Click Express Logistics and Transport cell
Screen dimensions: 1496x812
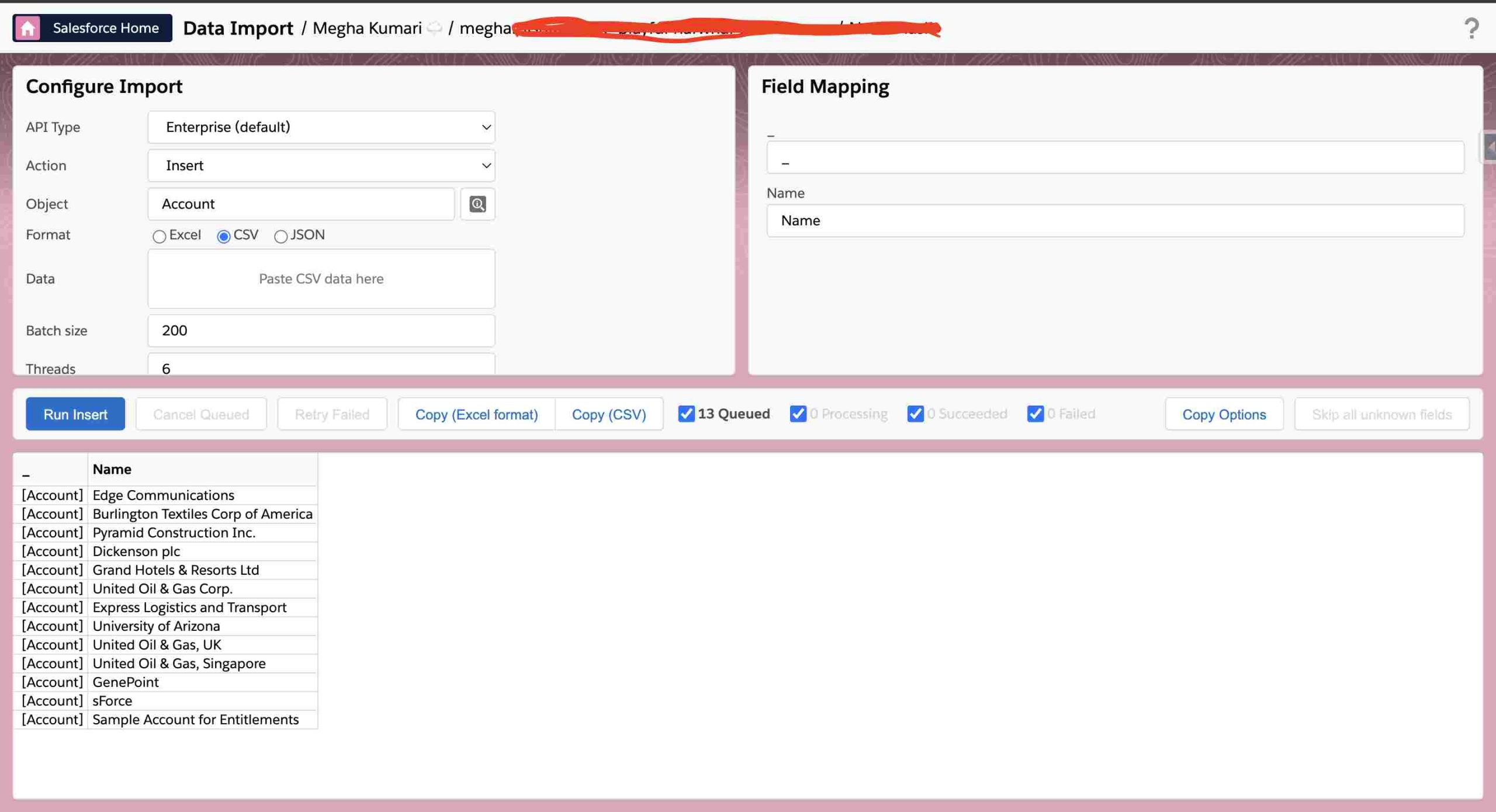tap(202, 608)
